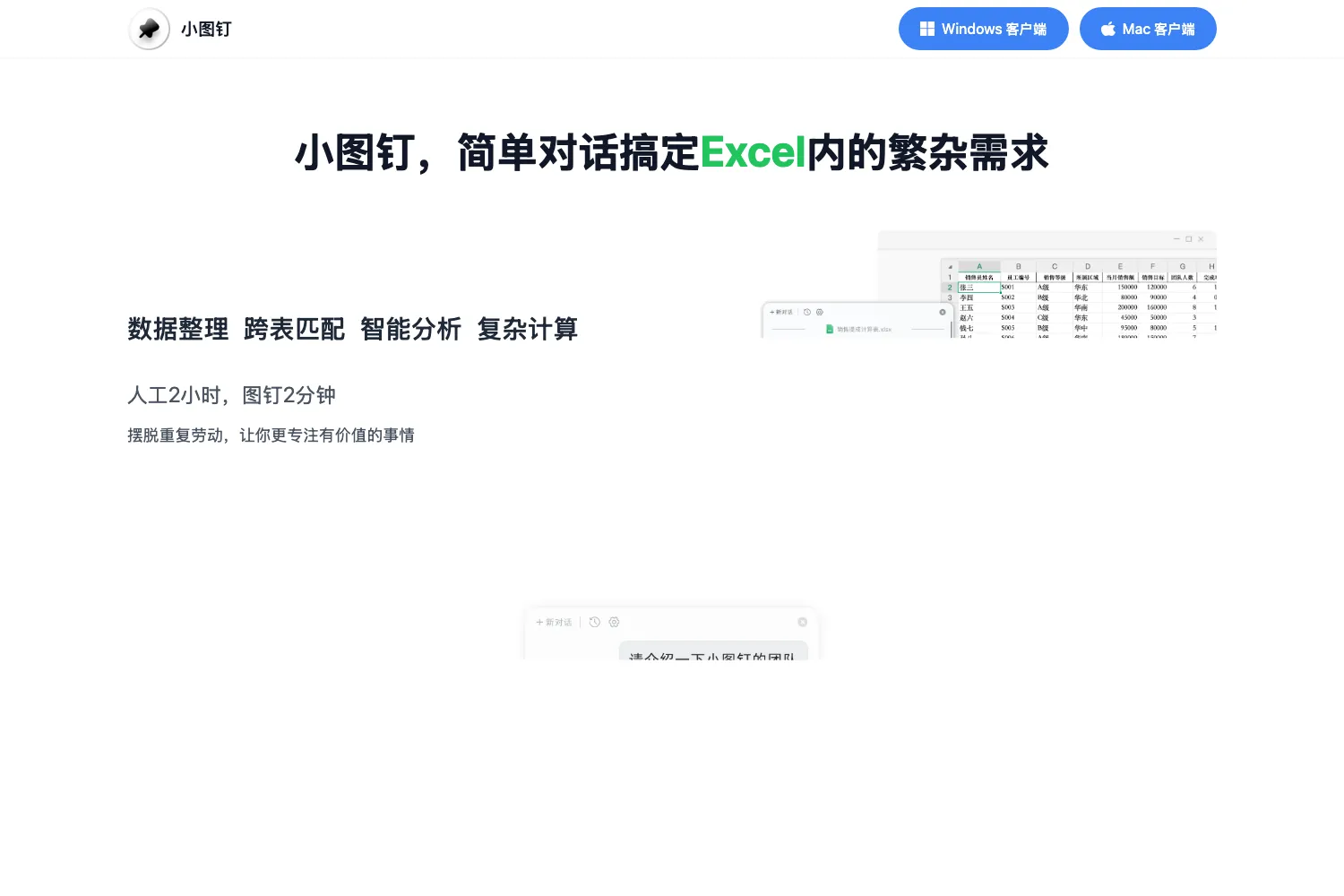Select cell 张三 in the spreadsheet

coord(979,288)
